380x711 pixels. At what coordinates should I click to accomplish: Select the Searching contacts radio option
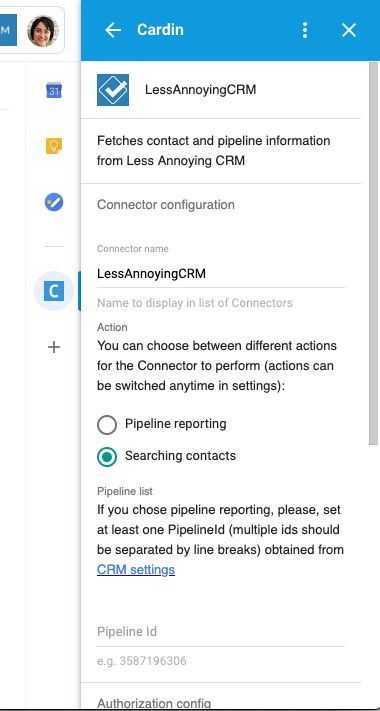point(107,457)
